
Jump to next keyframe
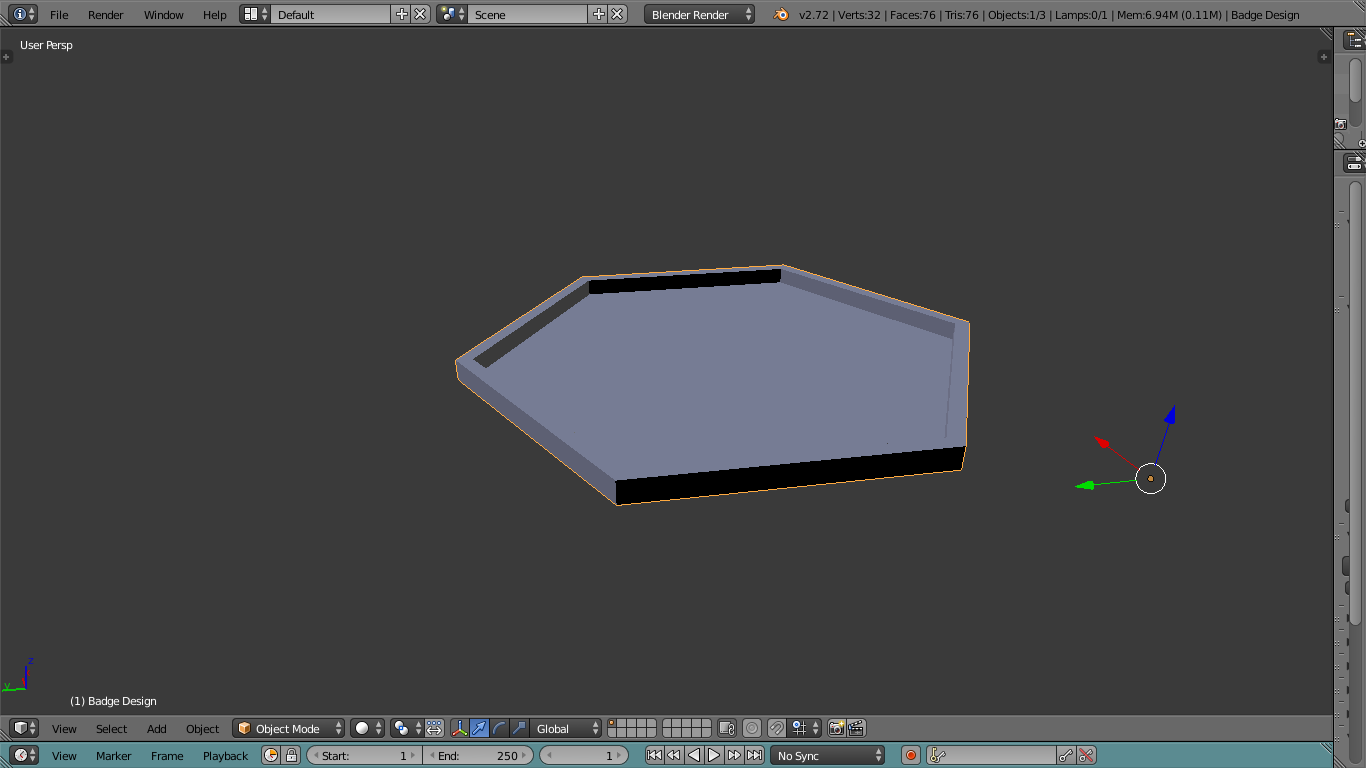coord(734,755)
